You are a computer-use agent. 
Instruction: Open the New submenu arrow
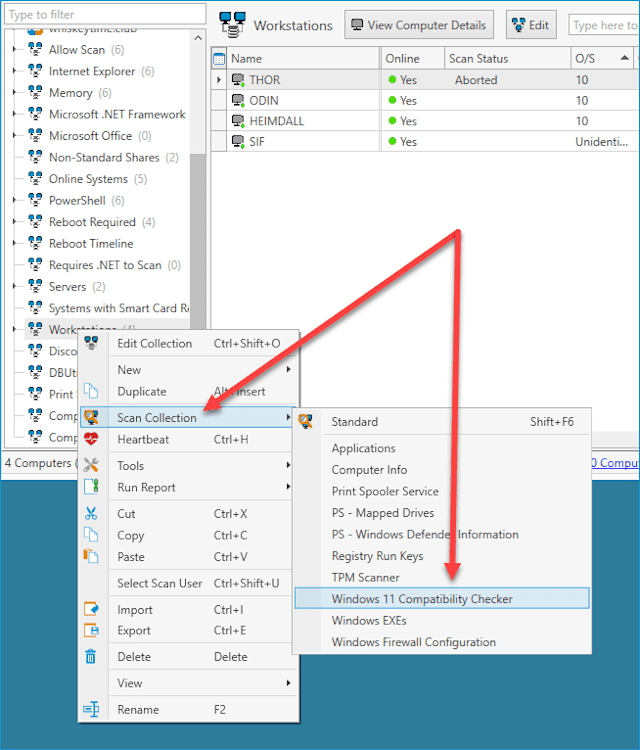point(288,369)
